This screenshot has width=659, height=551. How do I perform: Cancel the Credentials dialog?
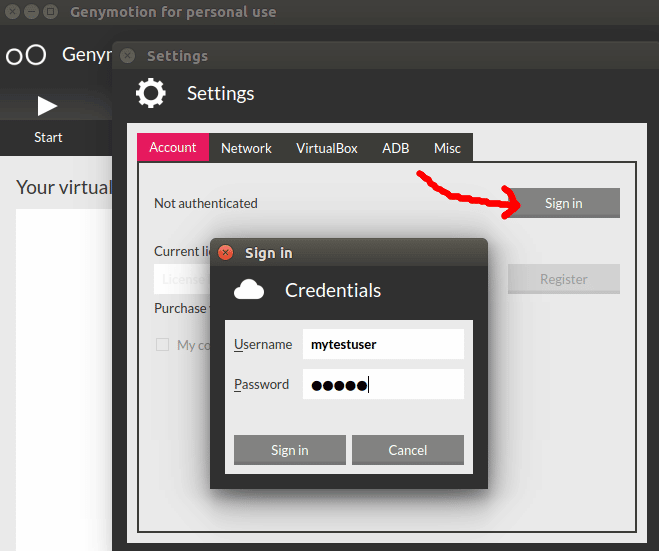pyautogui.click(x=407, y=450)
